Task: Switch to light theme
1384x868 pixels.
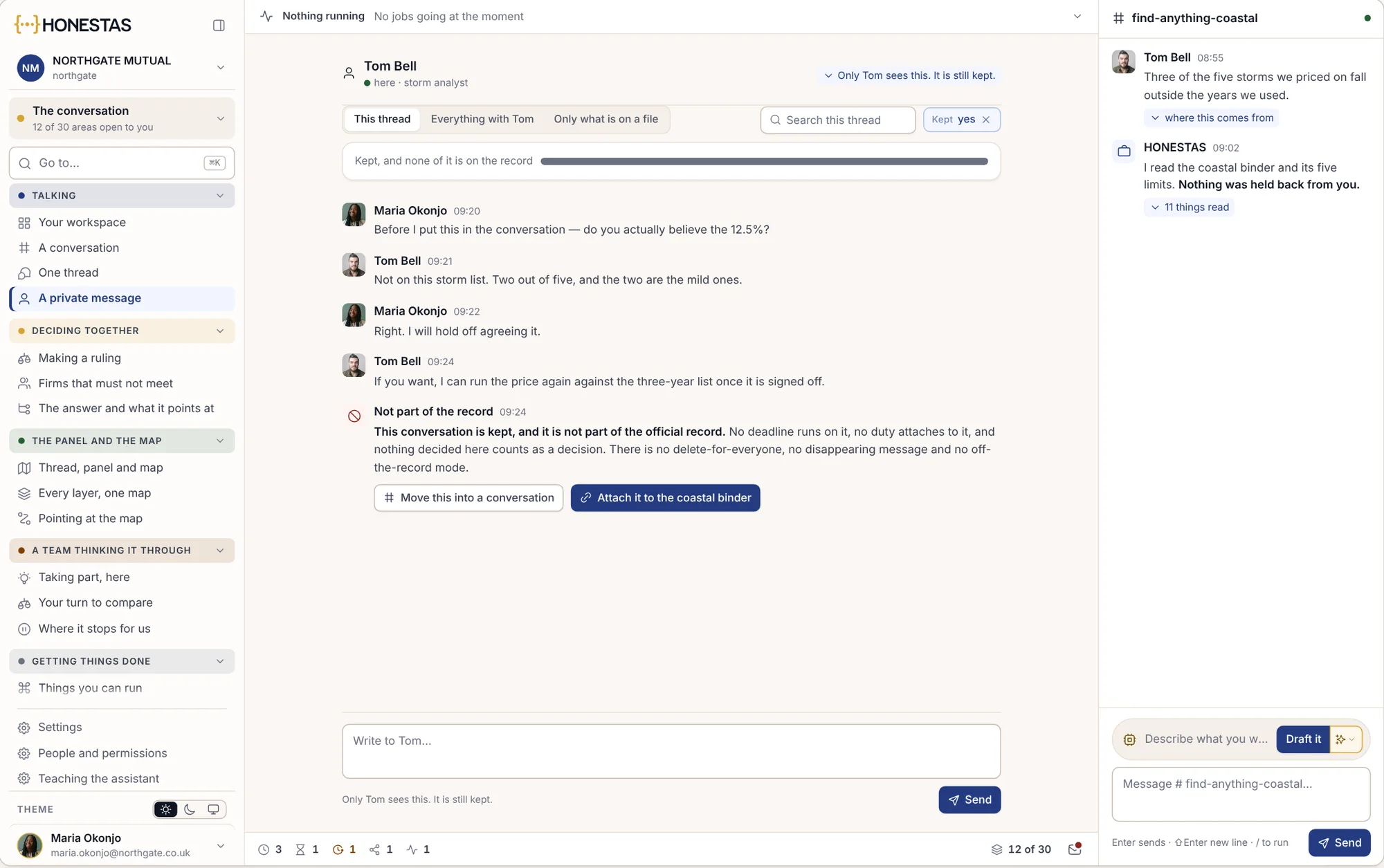Action: click(x=165, y=809)
